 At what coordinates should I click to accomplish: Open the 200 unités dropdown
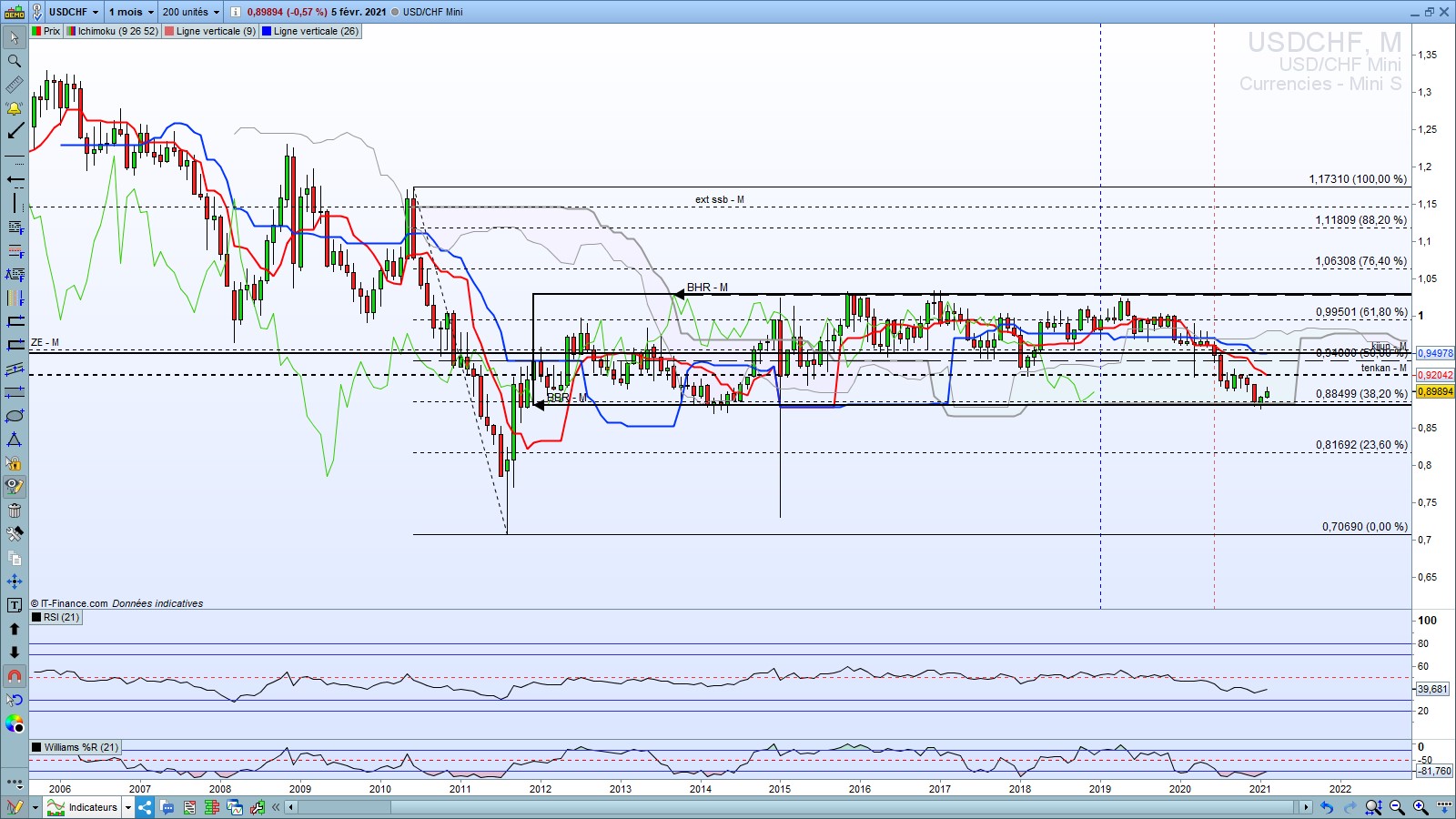[191, 12]
